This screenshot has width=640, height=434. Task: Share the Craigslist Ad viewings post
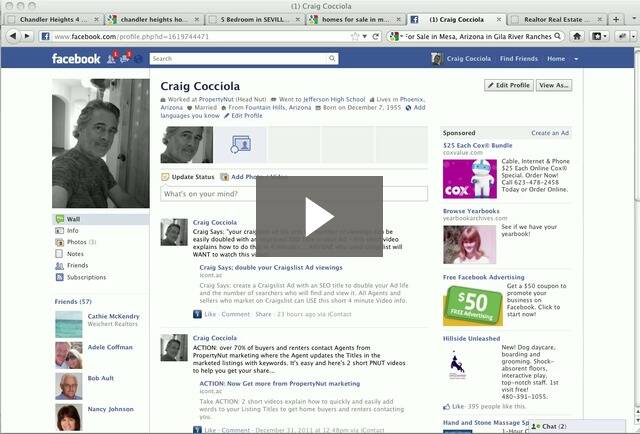[x=263, y=314]
